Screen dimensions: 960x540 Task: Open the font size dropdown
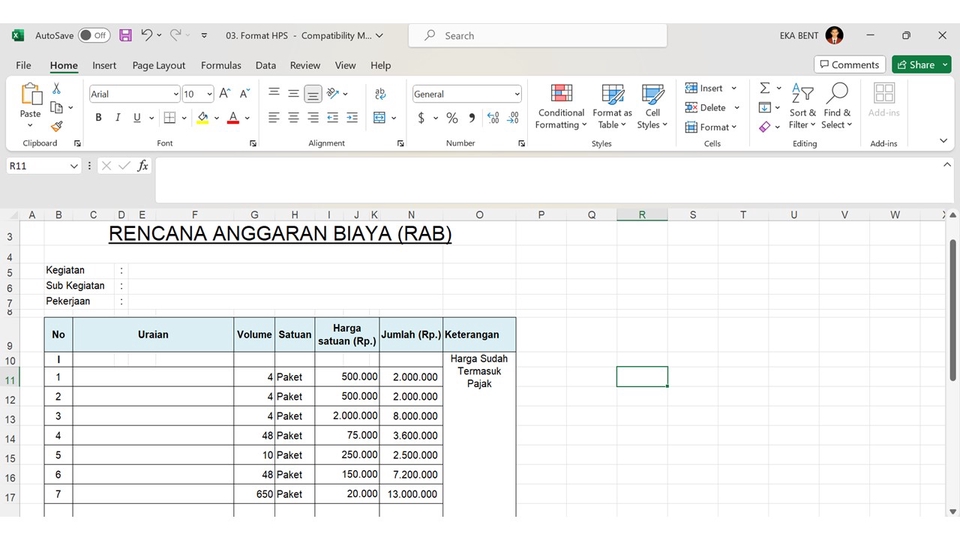[209, 94]
